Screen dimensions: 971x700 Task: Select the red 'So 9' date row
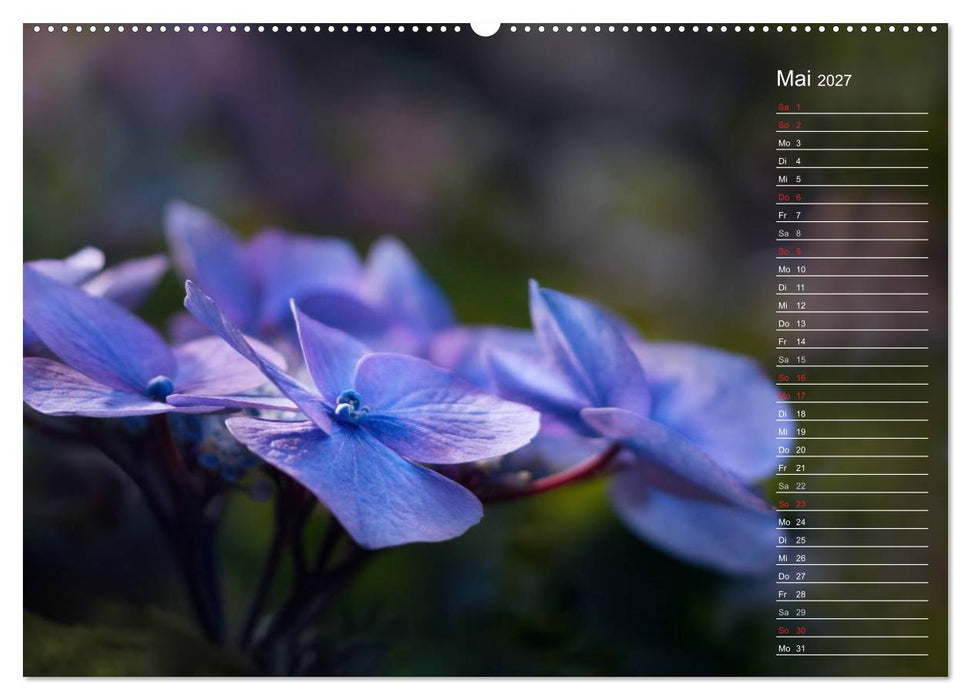pos(852,251)
